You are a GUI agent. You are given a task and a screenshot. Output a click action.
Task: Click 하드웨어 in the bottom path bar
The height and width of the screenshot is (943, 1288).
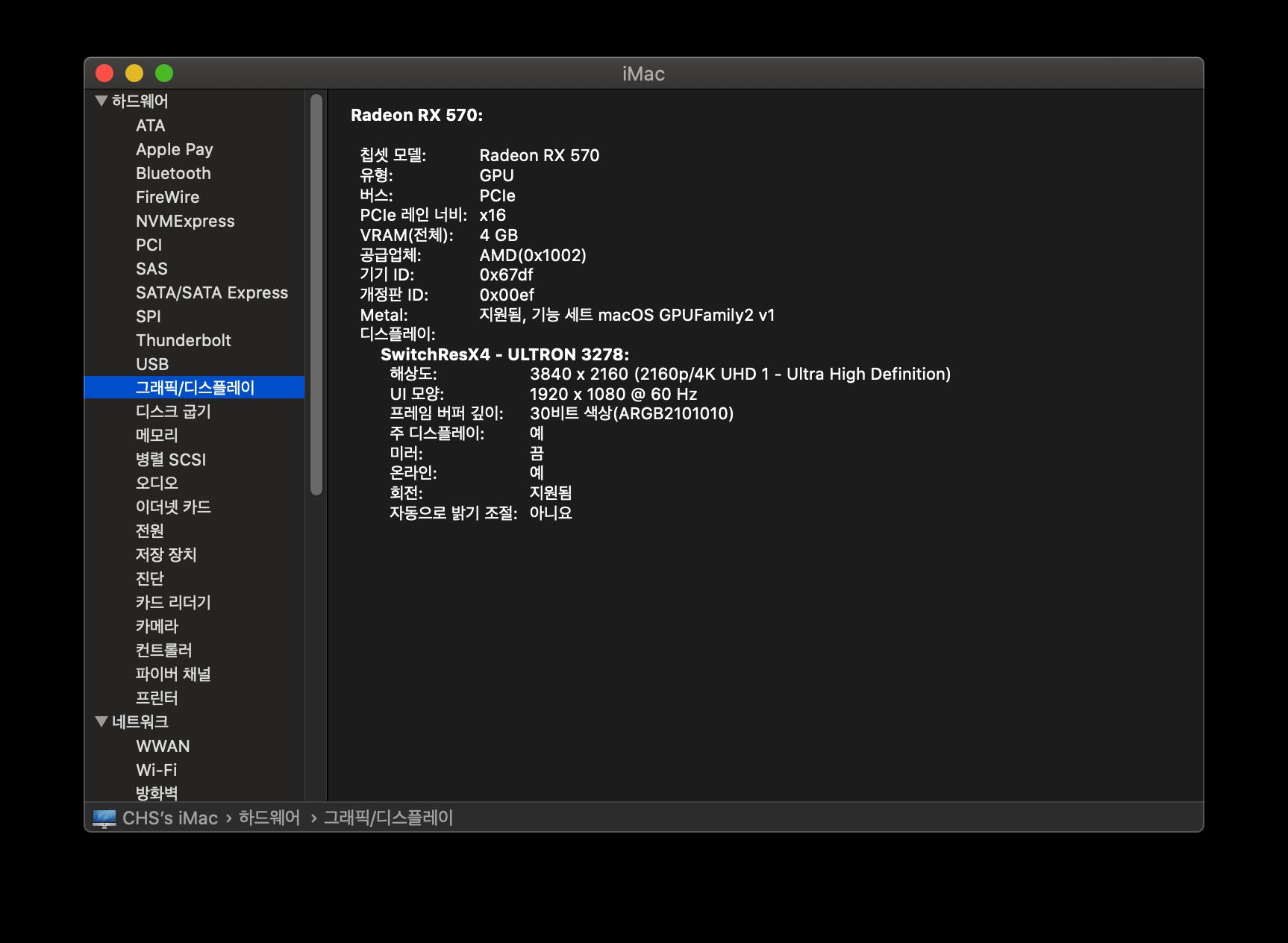click(x=269, y=818)
